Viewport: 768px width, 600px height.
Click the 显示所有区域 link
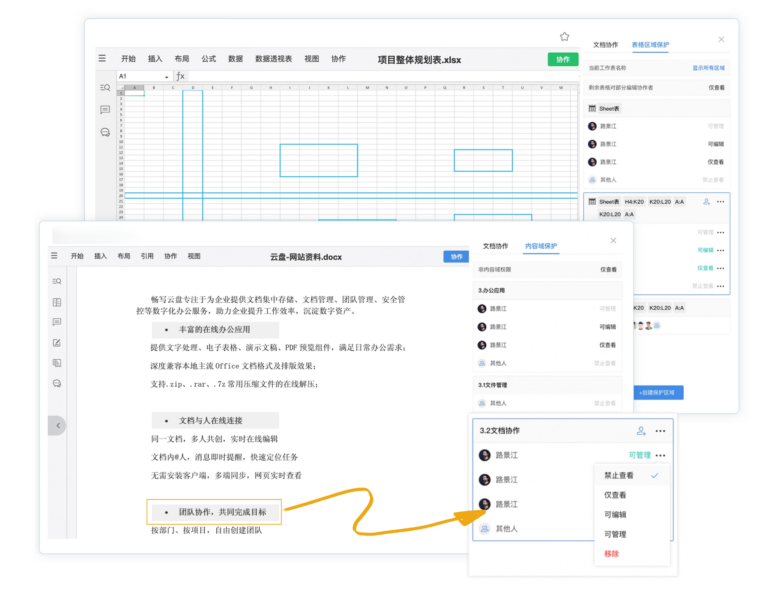(708, 68)
